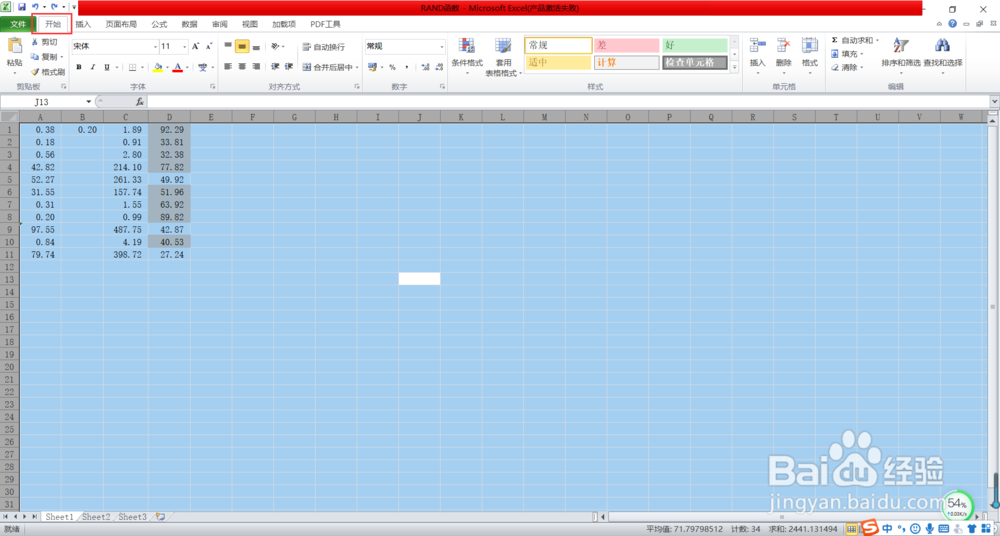The width and height of the screenshot is (1000, 536).
Task: Open the 填充 fill dropdown
Action: pyautogui.click(x=848, y=54)
